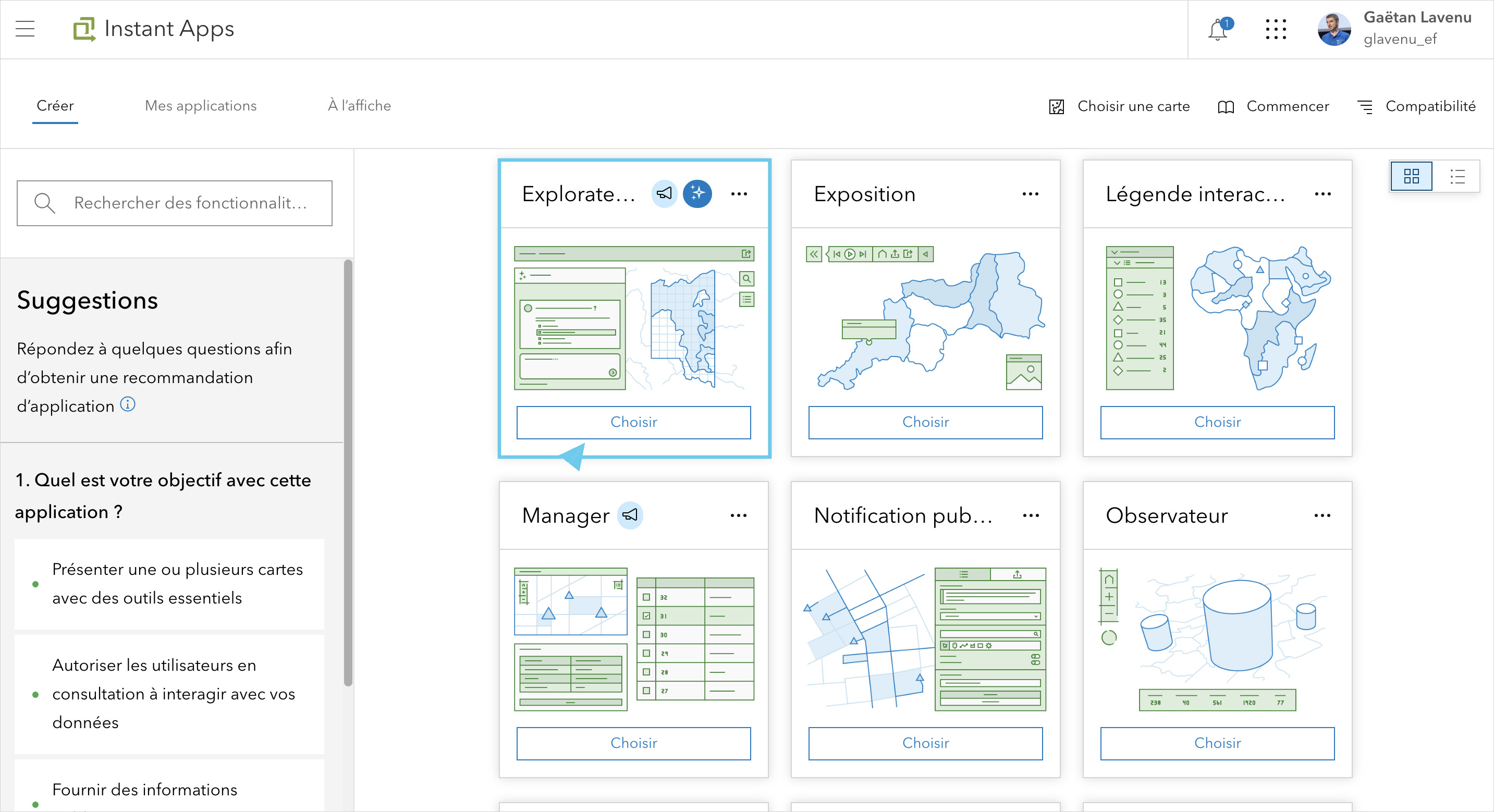Open more options for Exposition card

(1031, 194)
